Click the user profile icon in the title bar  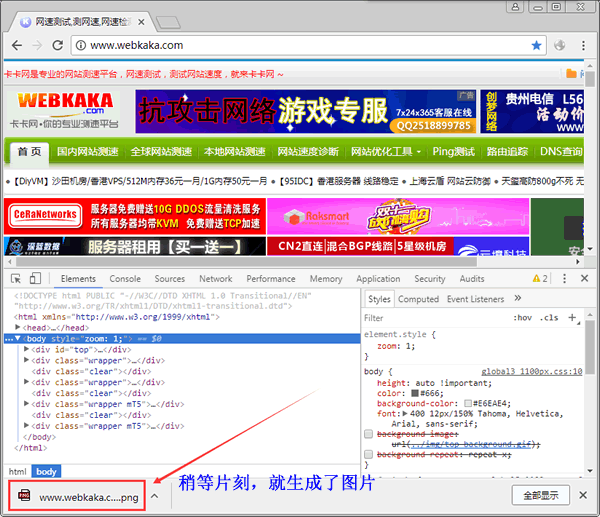coord(516,7)
